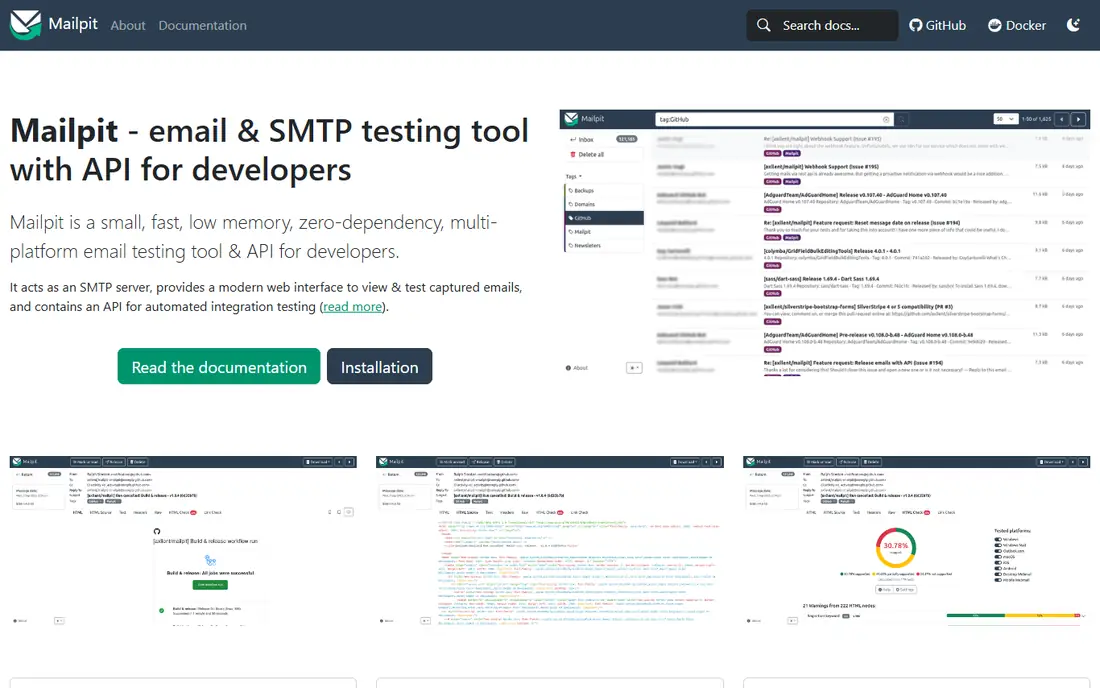This screenshot has width=1100, height=688.
Task: Focus the Search docs field
Action: [x=822, y=25]
